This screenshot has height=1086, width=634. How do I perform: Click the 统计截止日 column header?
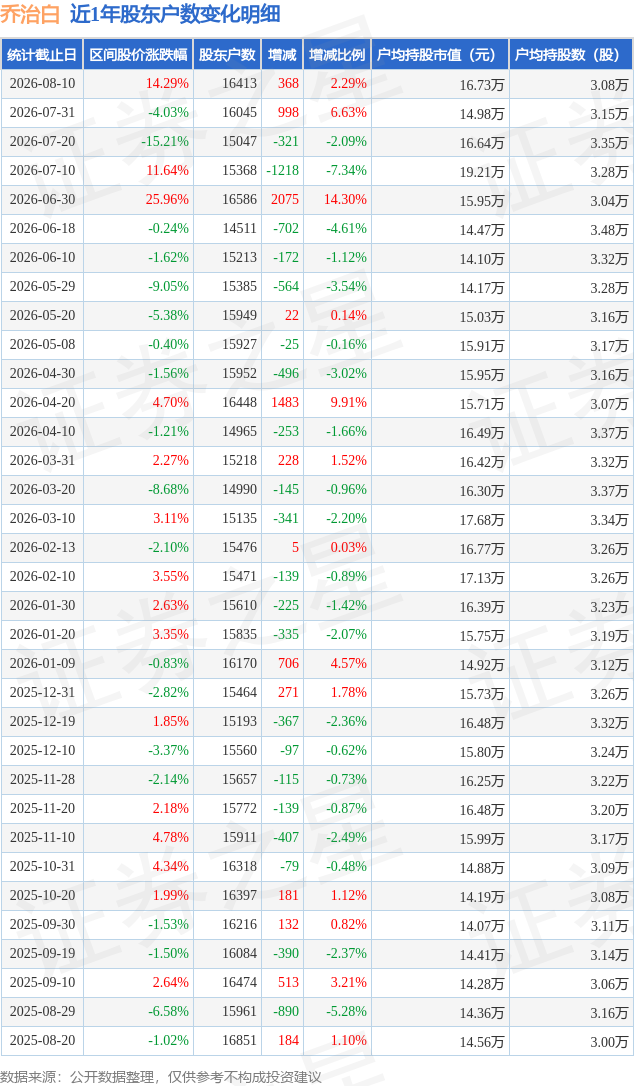[x=42, y=55]
